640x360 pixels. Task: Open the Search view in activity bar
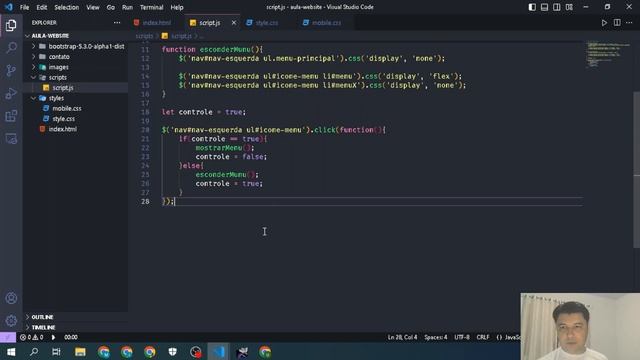pyautogui.click(x=11, y=48)
